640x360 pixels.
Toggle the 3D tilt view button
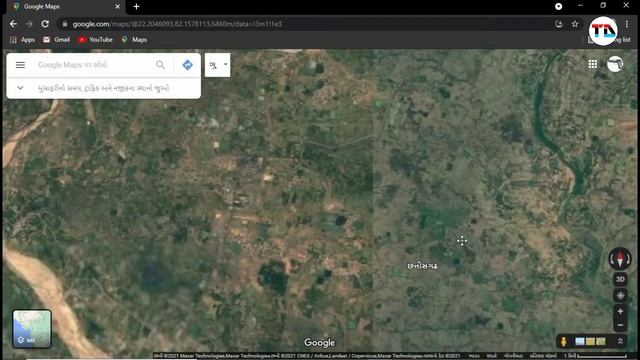click(x=620, y=279)
